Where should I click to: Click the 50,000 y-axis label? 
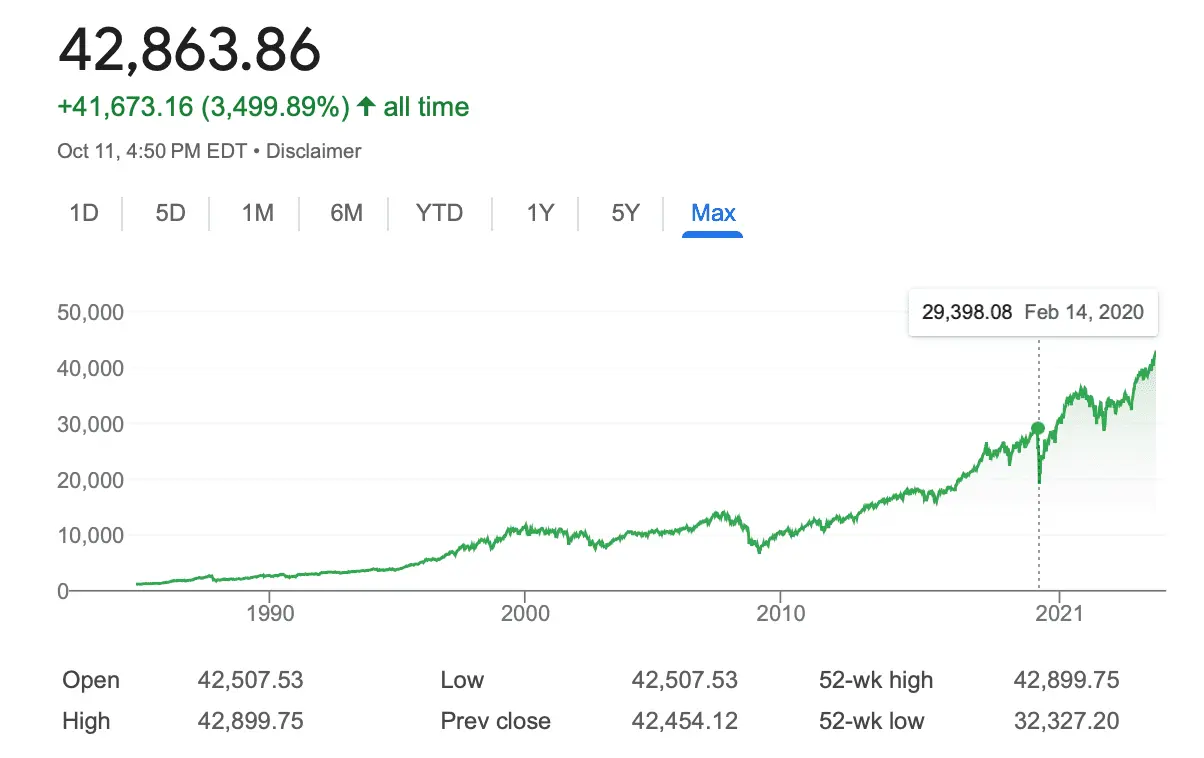(x=89, y=312)
